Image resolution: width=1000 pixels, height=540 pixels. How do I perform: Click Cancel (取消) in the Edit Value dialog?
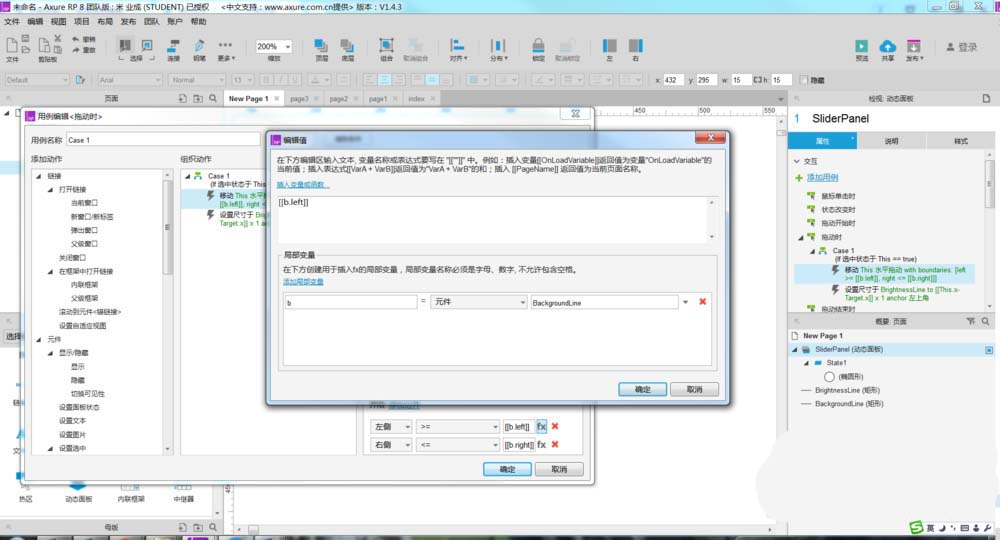pyautogui.click(x=695, y=389)
